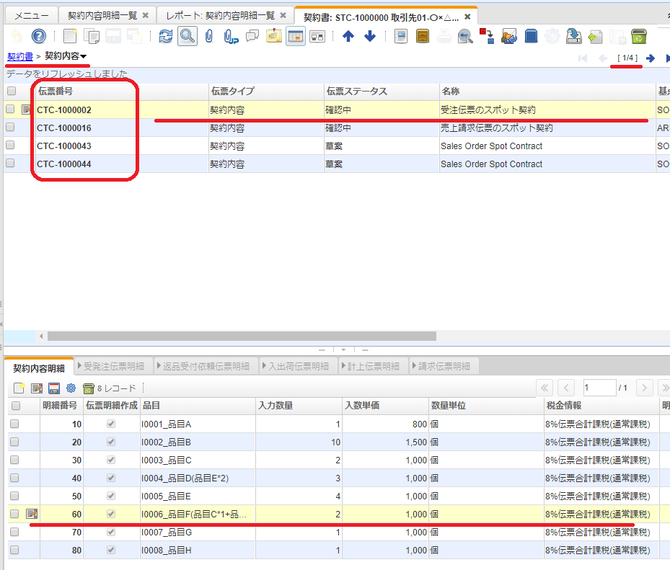Switch to the レポート: 契約内容明細一覧 tab
Screen dimensions: 670x570
click(220, 16)
